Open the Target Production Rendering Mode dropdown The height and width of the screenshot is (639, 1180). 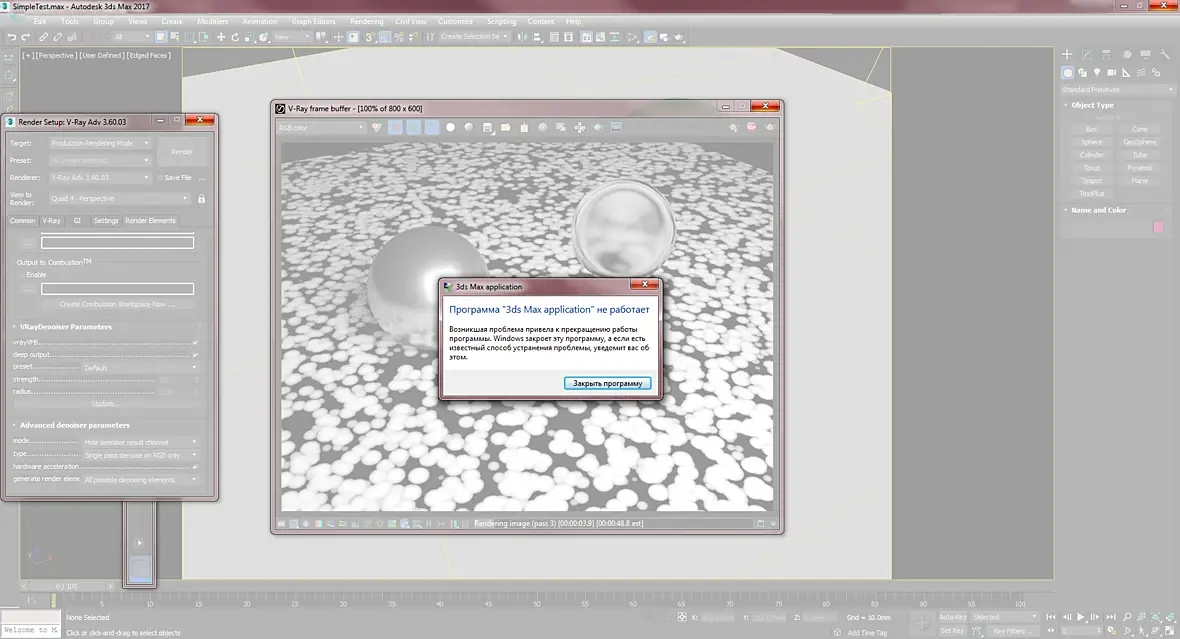pyautogui.click(x=99, y=143)
